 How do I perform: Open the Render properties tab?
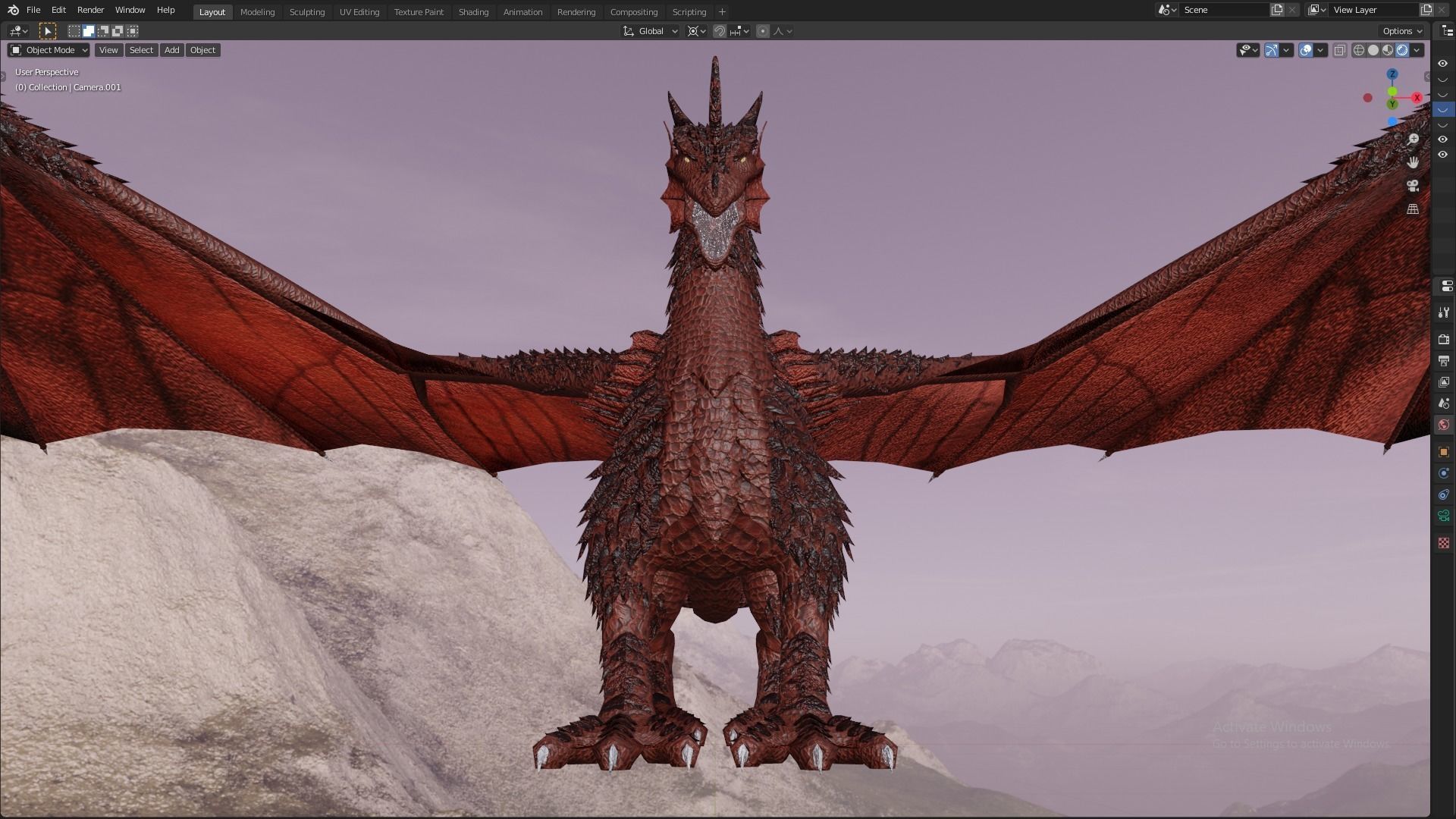(1444, 339)
